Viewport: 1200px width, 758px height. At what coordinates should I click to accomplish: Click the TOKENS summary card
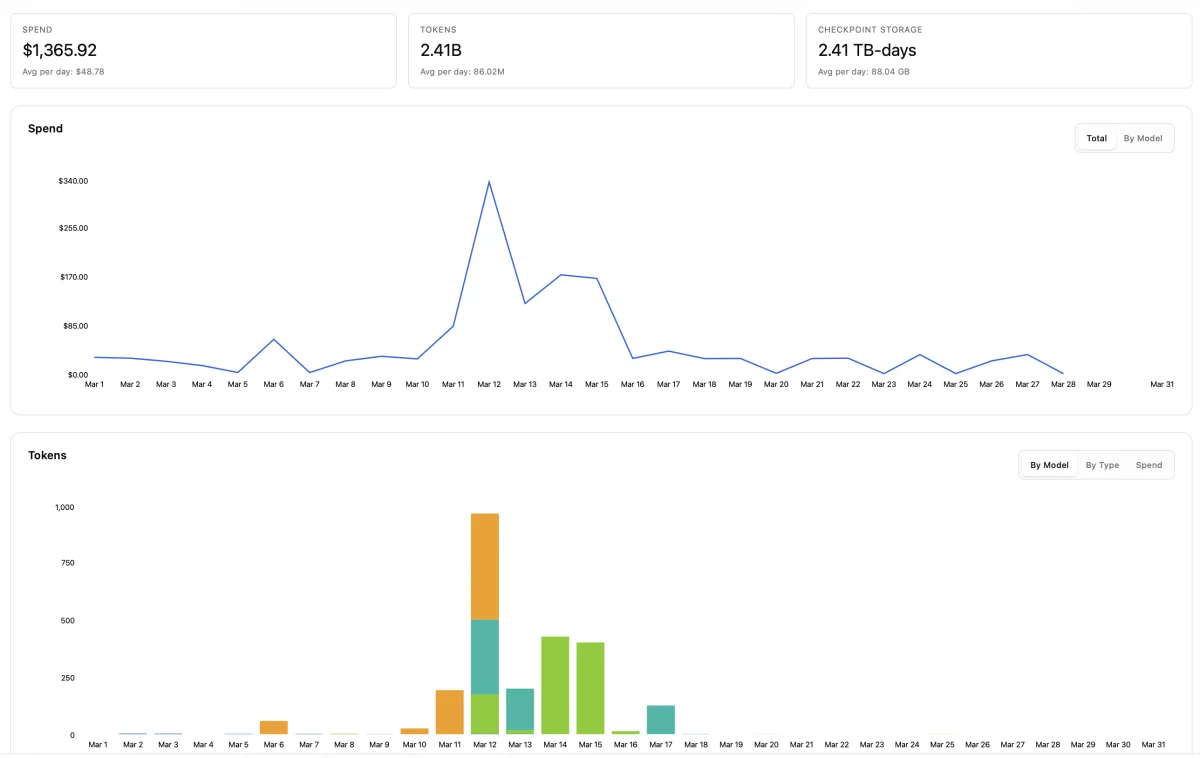click(600, 48)
